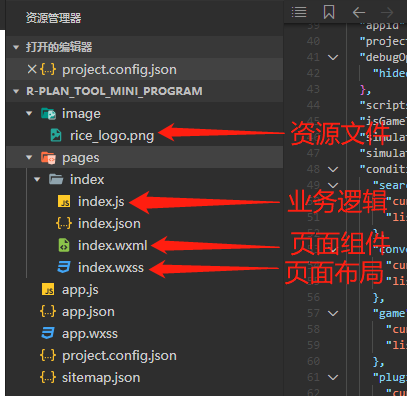Image resolution: width=407 pixels, height=396 pixels.
Task: Navigate back with the left arrow icon
Action: coord(359,13)
